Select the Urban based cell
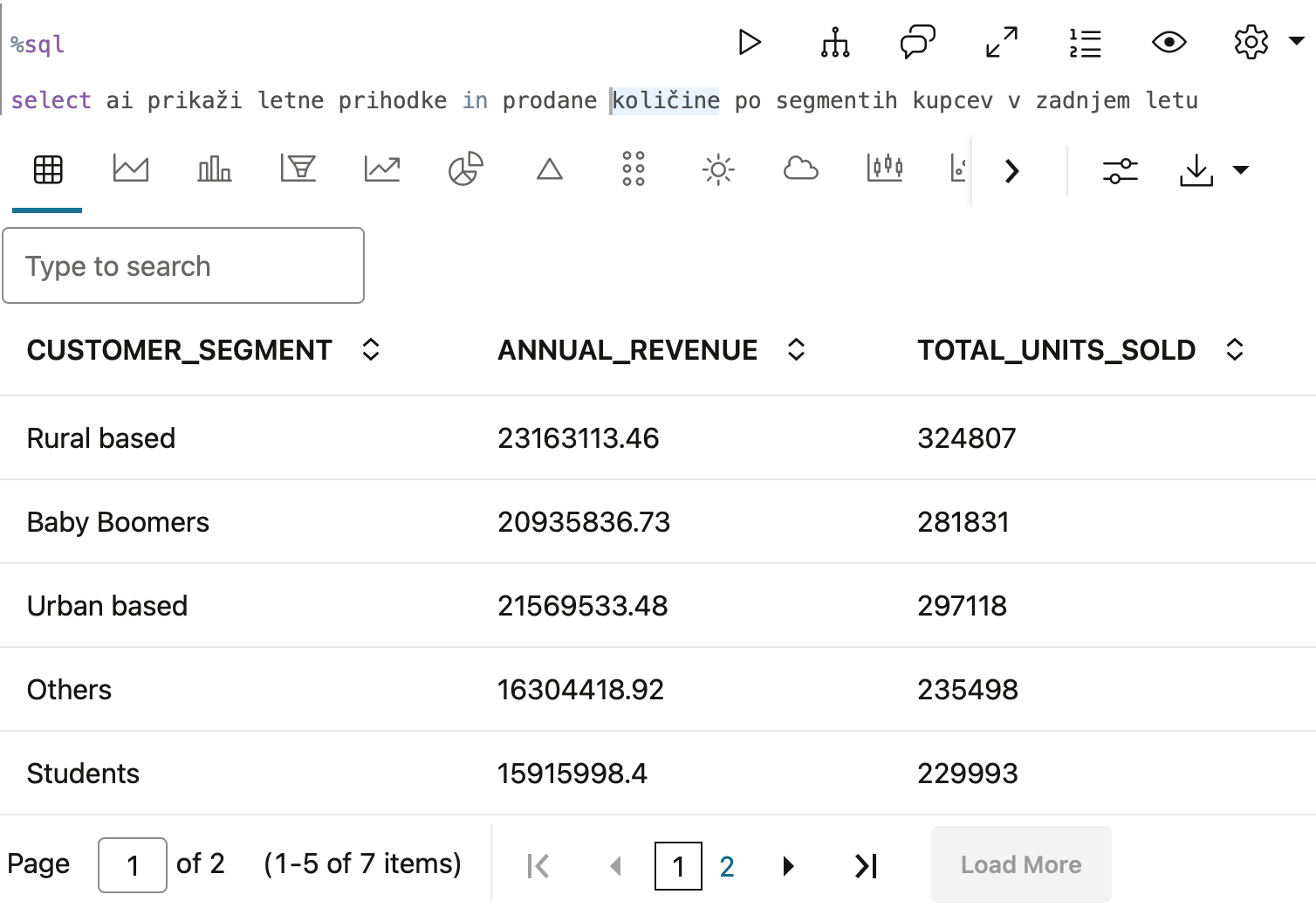The image size is (1316, 915). coord(107,605)
